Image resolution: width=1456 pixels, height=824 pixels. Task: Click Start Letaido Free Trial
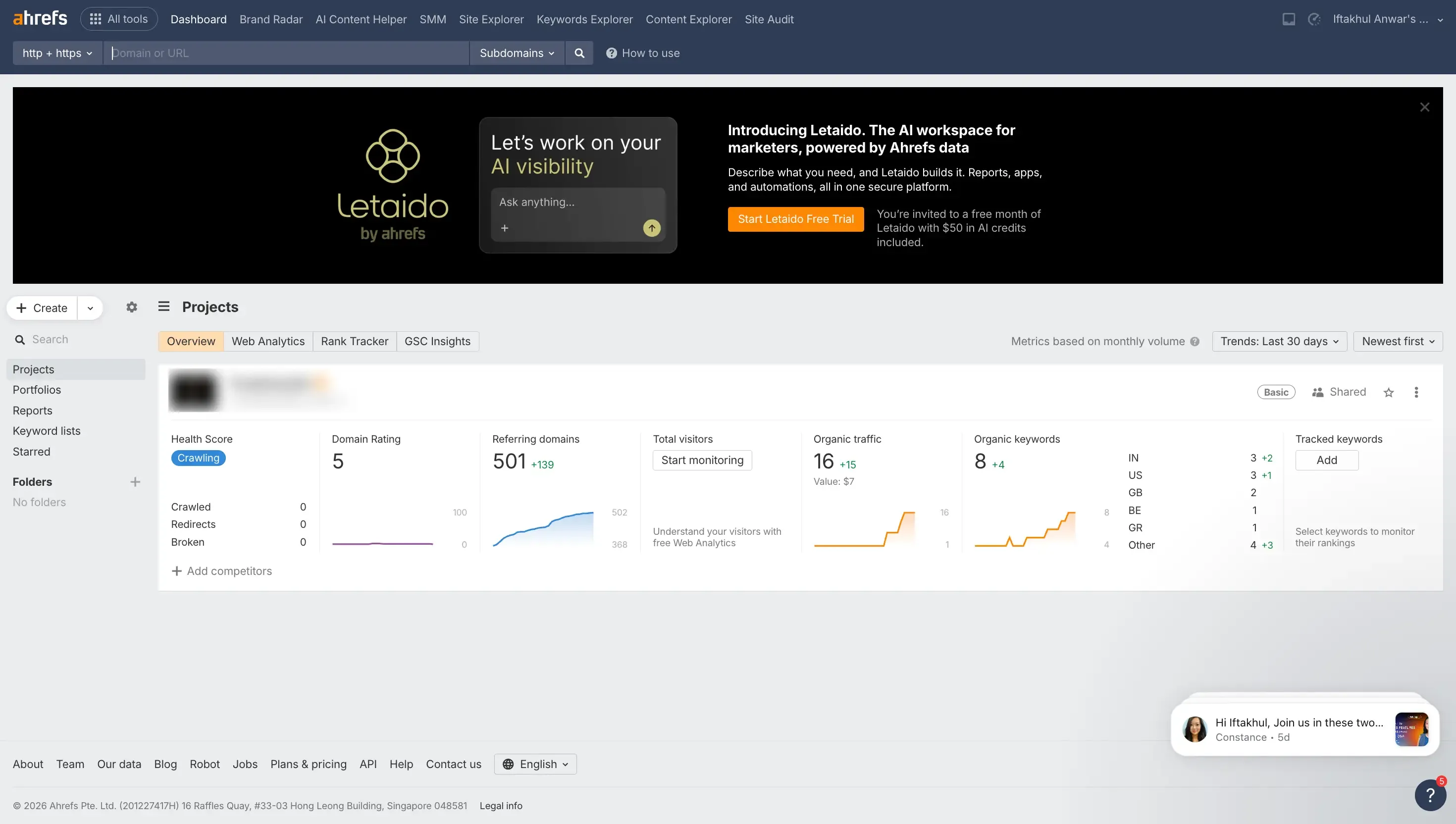point(796,219)
